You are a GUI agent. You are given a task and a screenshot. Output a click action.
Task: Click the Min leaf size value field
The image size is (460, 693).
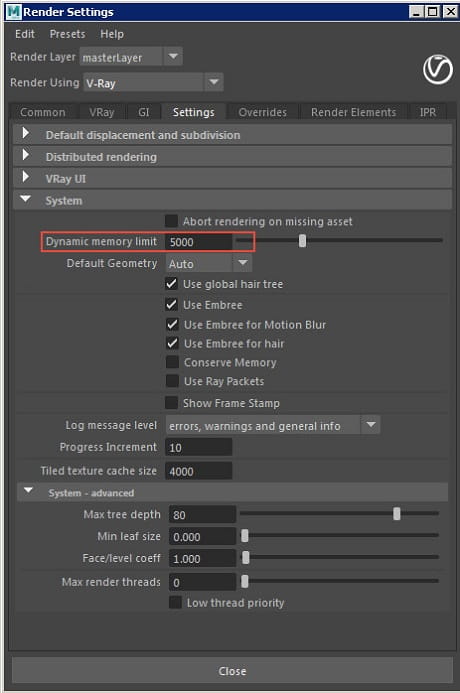click(x=202, y=537)
